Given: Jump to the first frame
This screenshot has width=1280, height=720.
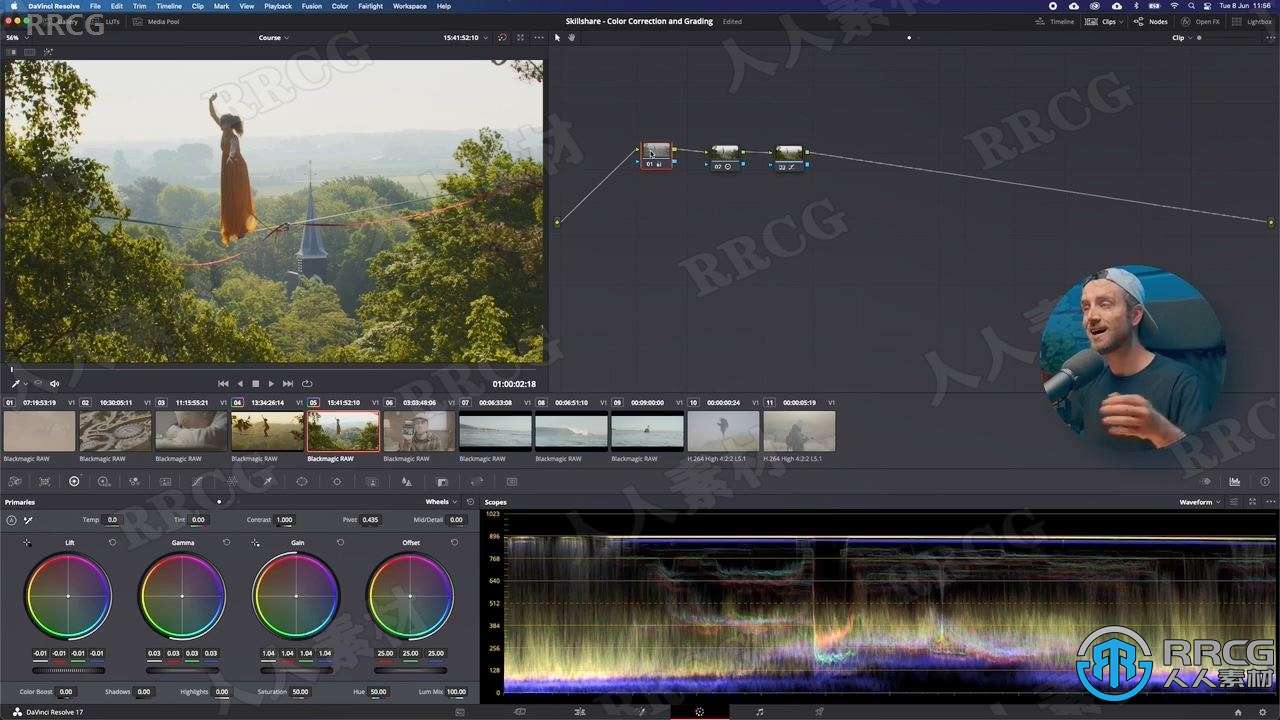Looking at the screenshot, I should [x=223, y=383].
